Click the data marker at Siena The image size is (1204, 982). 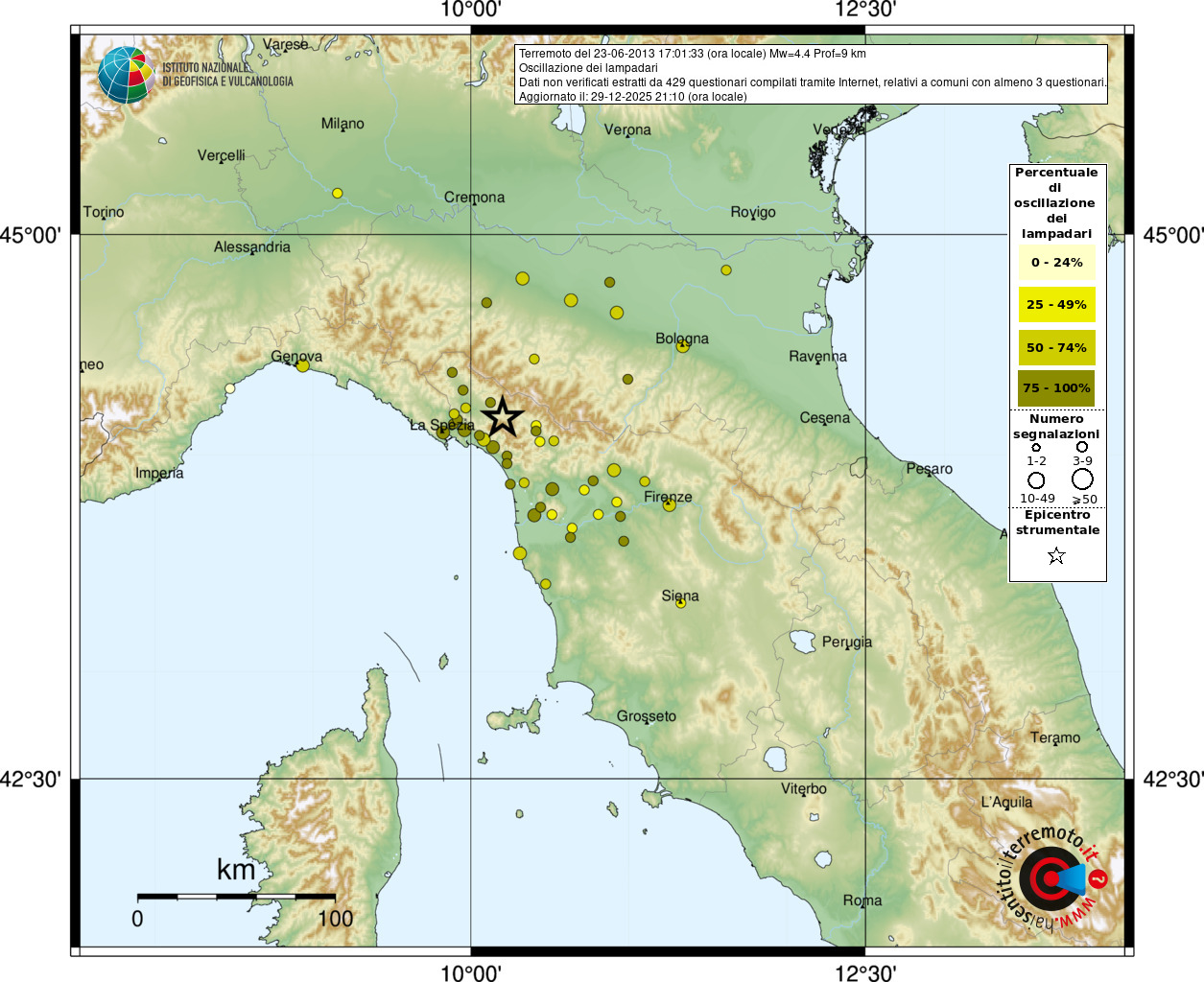(x=681, y=603)
